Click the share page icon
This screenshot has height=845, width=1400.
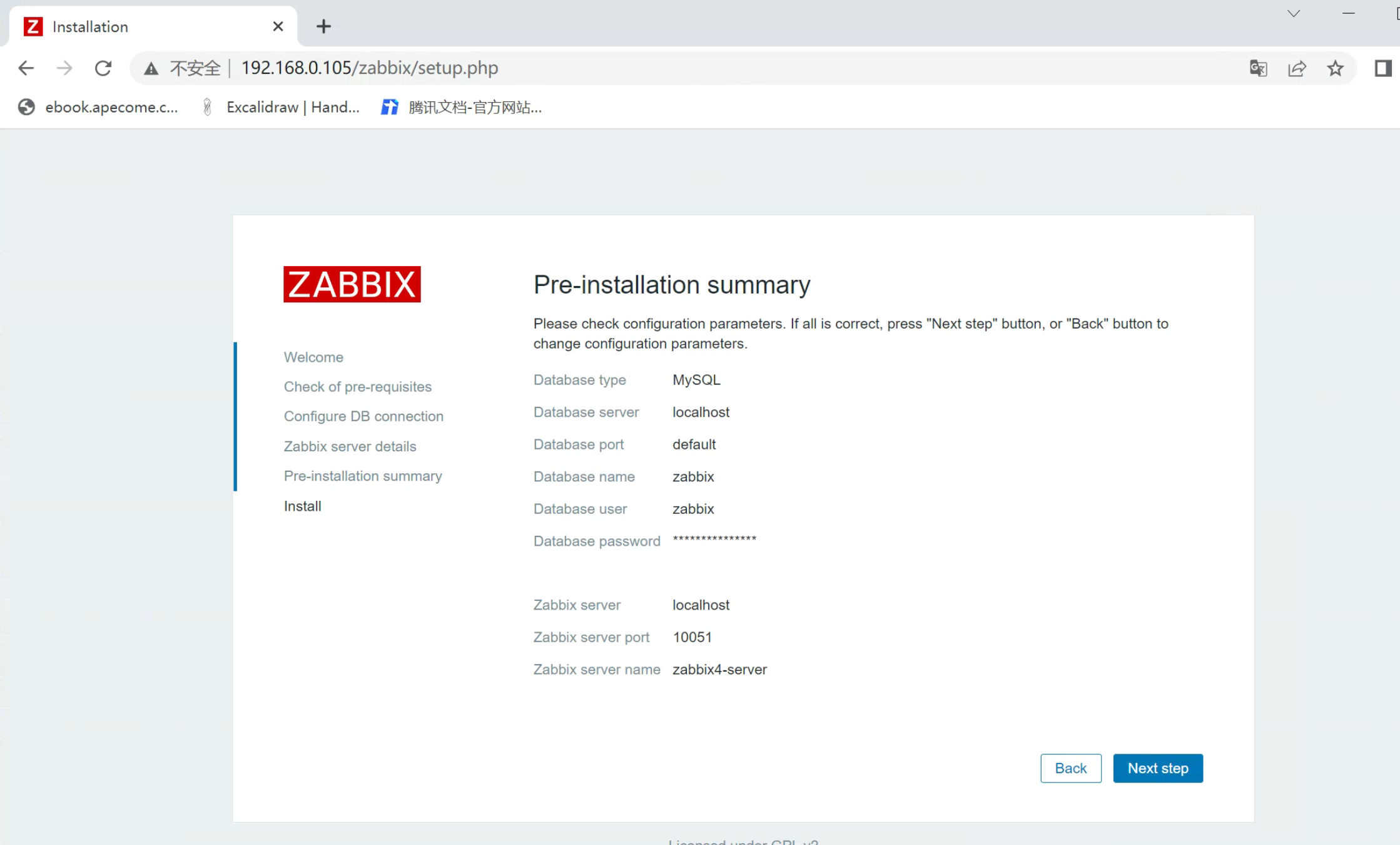(x=1297, y=68)
